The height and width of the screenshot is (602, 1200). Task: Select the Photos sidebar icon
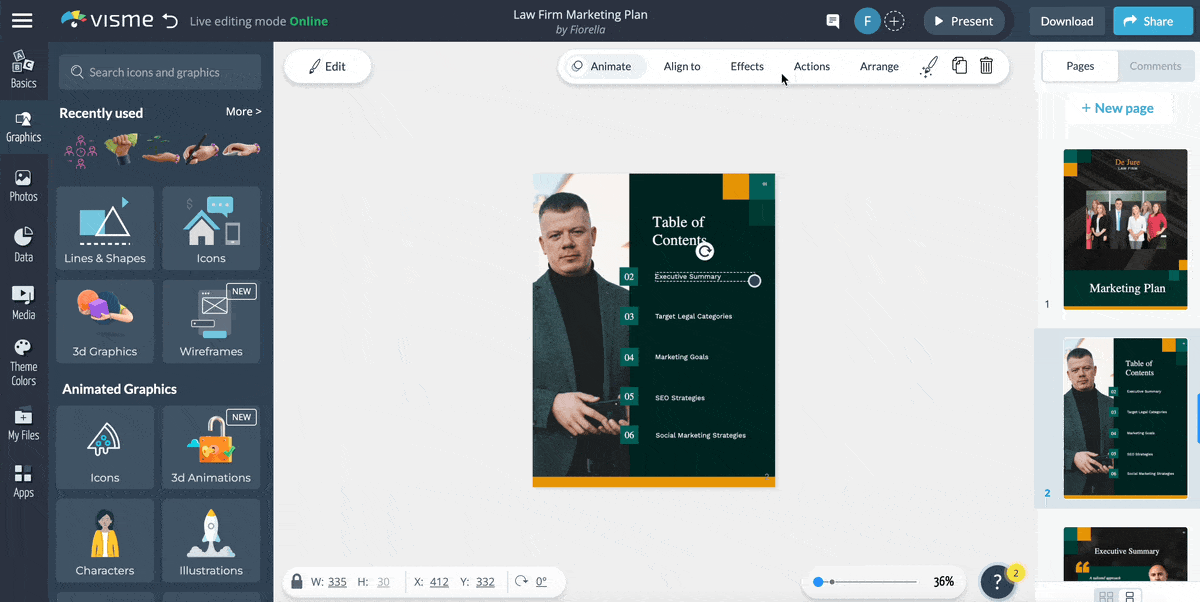23,184
